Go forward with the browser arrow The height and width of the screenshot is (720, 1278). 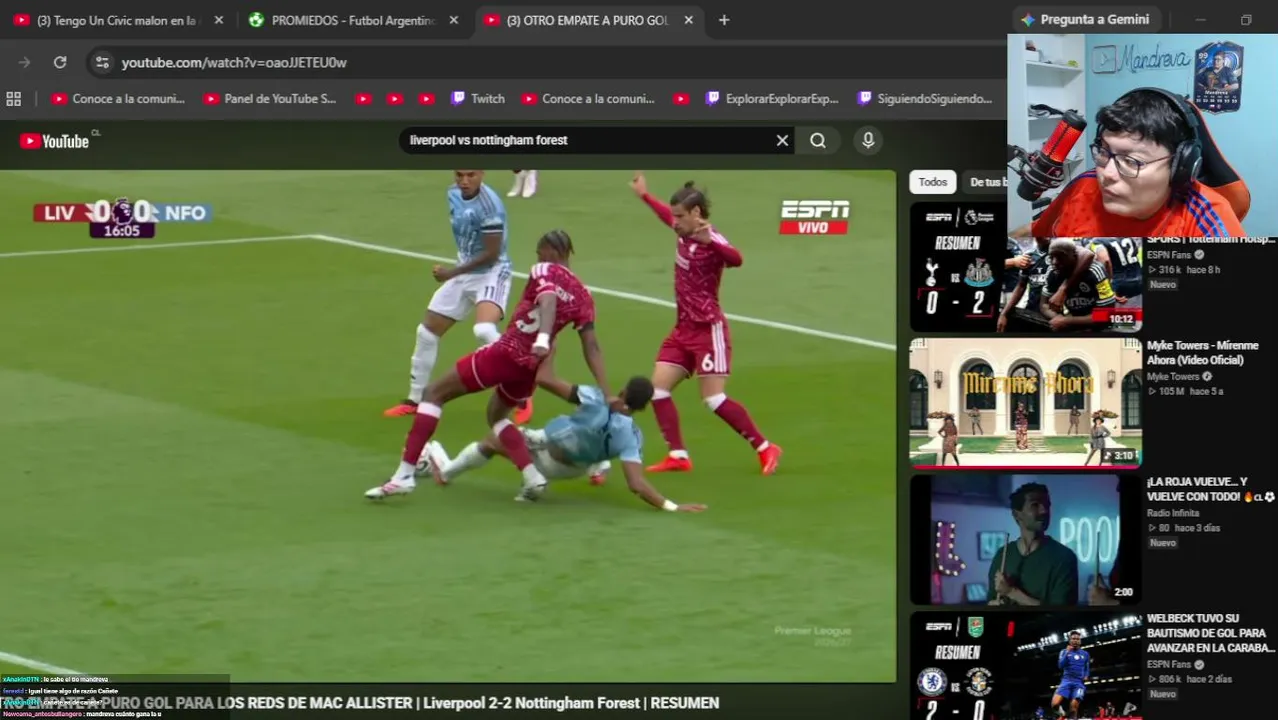(x=25, y=62)
